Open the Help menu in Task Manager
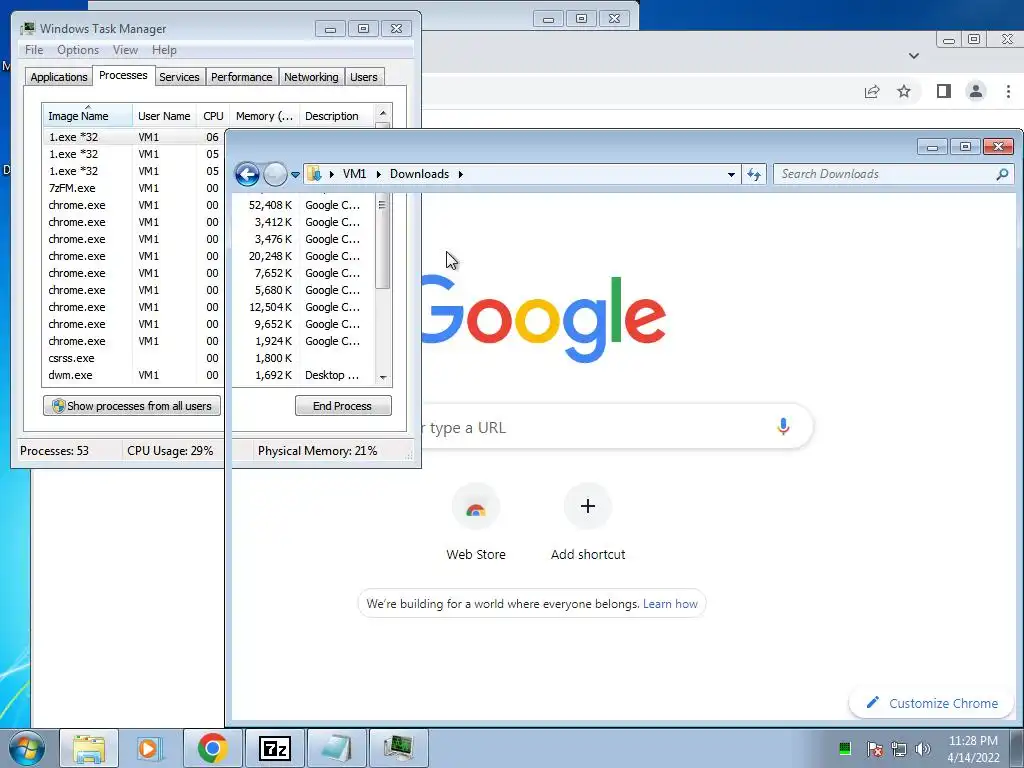Screen dimensions: 1024x768 click(x=164, y=50)
